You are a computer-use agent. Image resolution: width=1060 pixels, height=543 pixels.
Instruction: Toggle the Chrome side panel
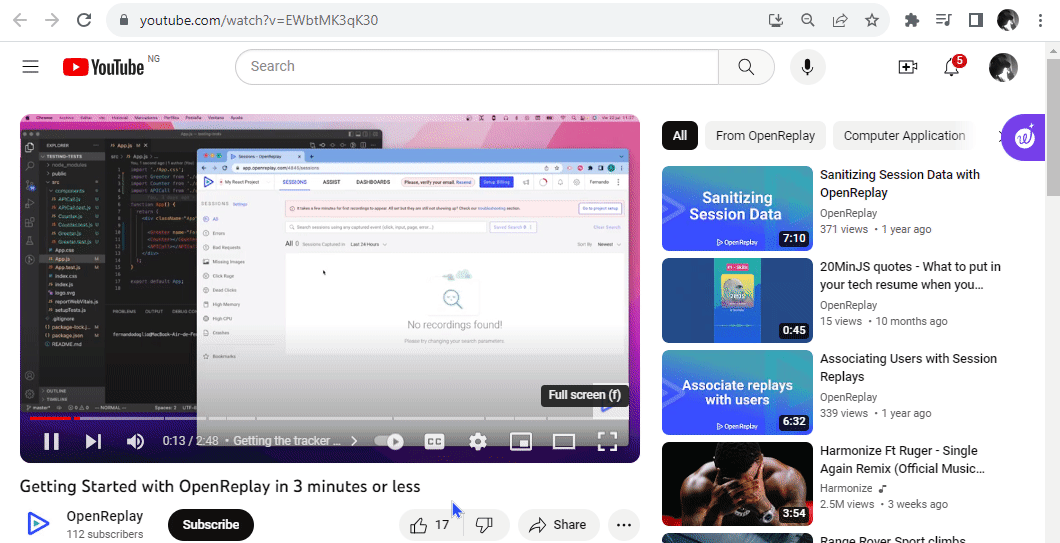point(975,20)
